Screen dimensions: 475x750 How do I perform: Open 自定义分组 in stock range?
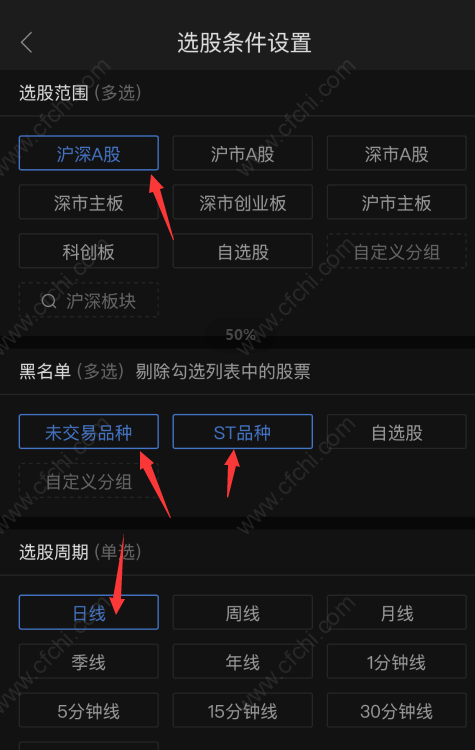397,251
